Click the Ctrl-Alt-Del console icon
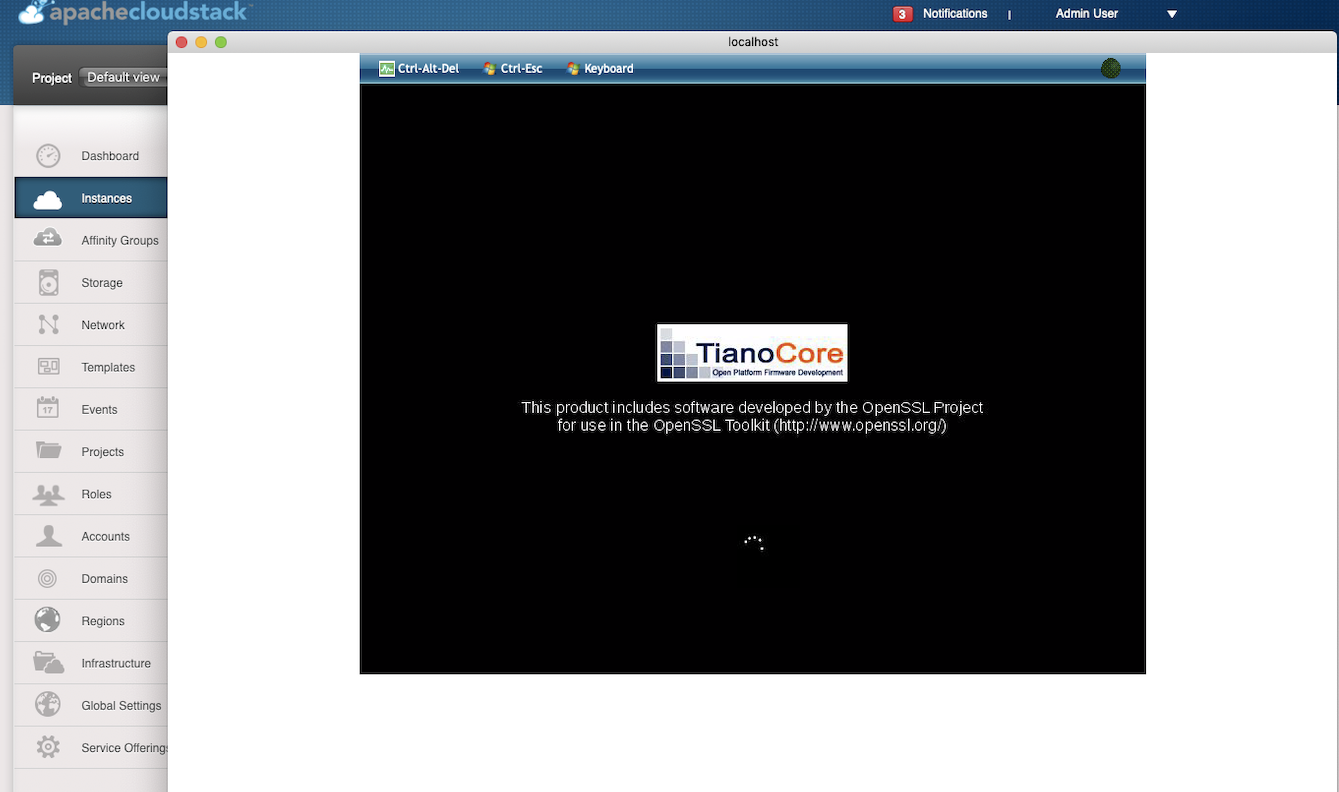1339x792 pixels. tap(387, 69)
